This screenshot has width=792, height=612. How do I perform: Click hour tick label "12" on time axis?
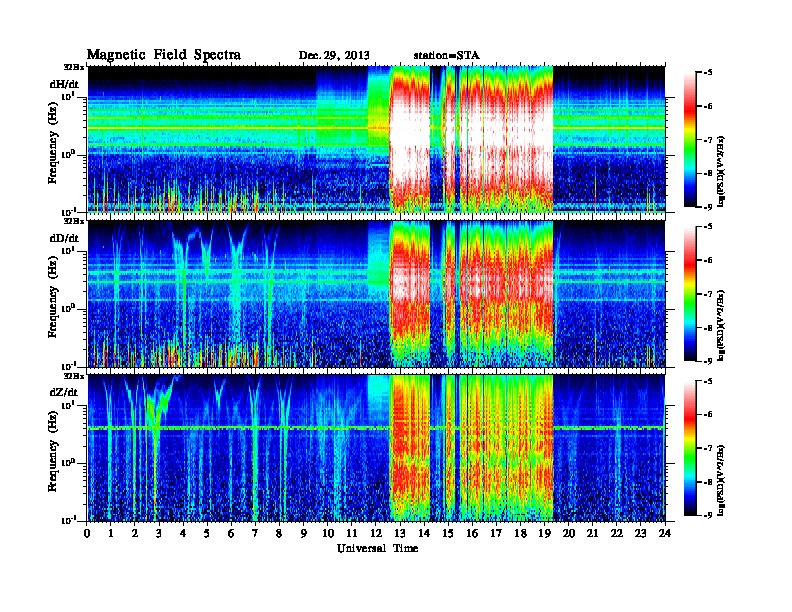[376, 533]
